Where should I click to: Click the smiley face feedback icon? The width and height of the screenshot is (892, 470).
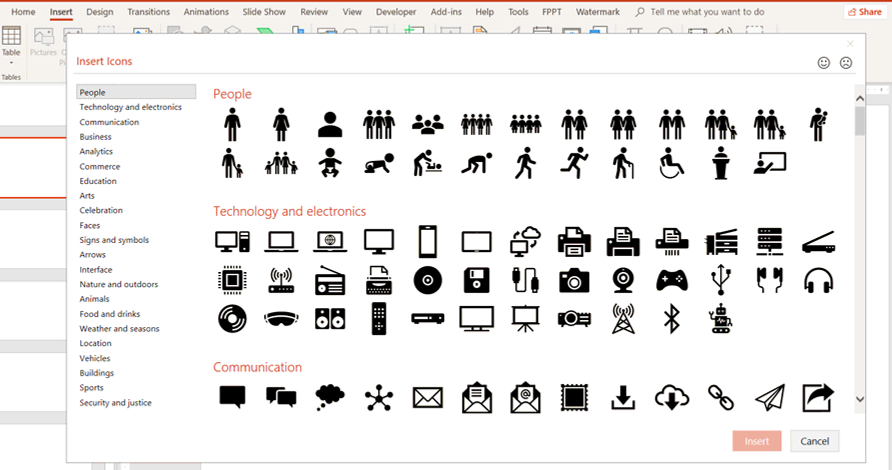pyautogui.click(x=824, y=62)
